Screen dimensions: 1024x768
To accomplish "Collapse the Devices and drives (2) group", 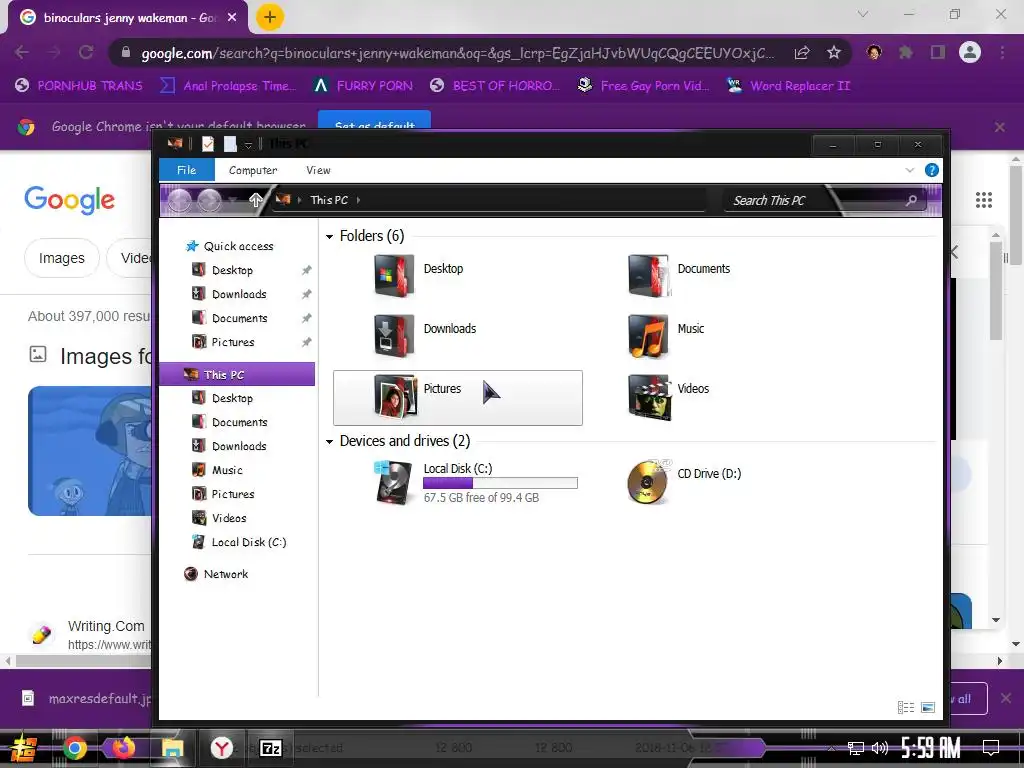I will pos(329,442).
